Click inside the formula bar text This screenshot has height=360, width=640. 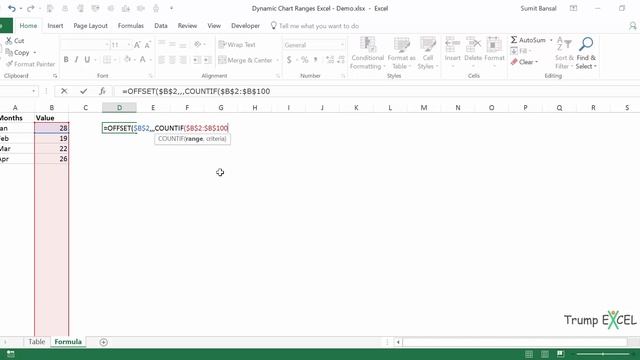(x=196, y=91)
